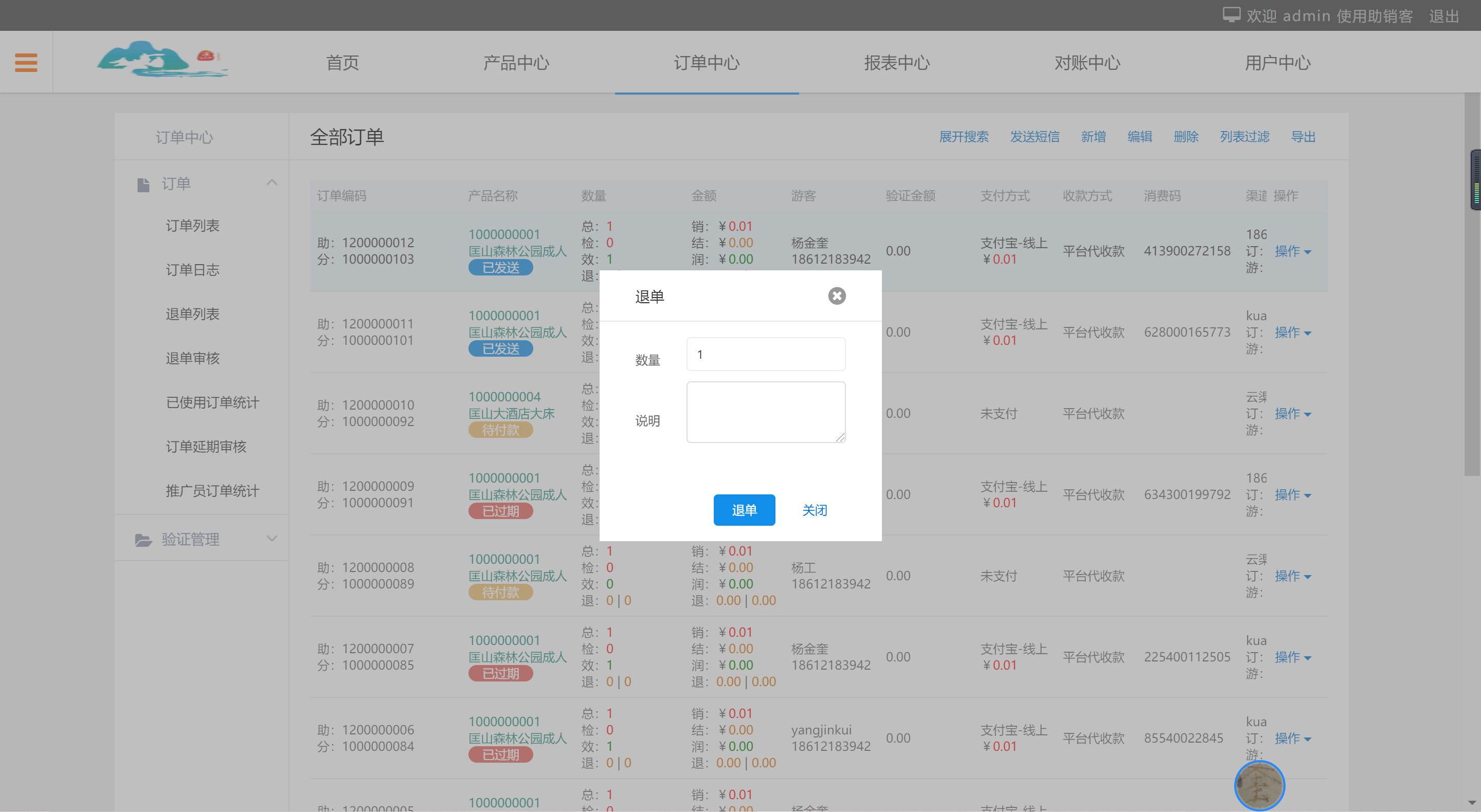
Task: Switch to the 产品中心 tab
Action: 516,63
